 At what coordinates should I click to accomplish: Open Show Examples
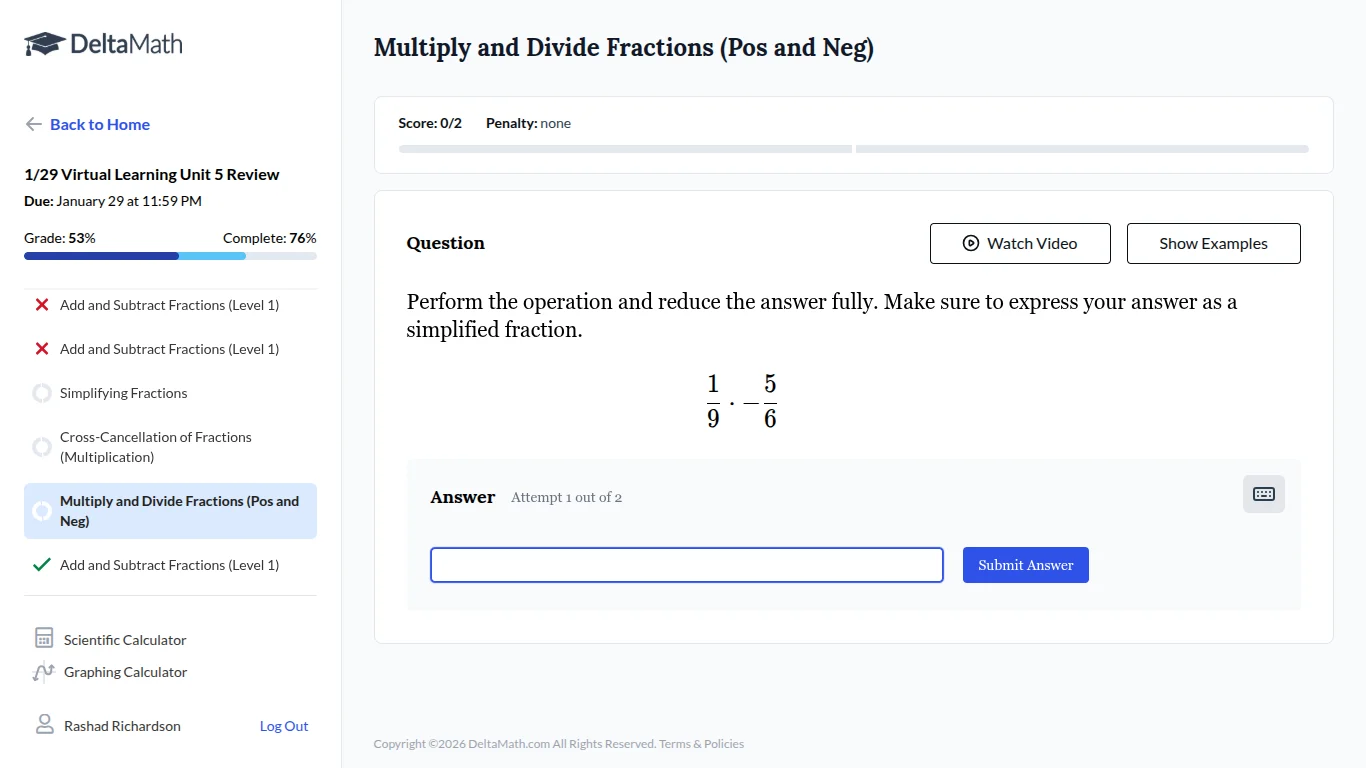tap(1213, 243)
